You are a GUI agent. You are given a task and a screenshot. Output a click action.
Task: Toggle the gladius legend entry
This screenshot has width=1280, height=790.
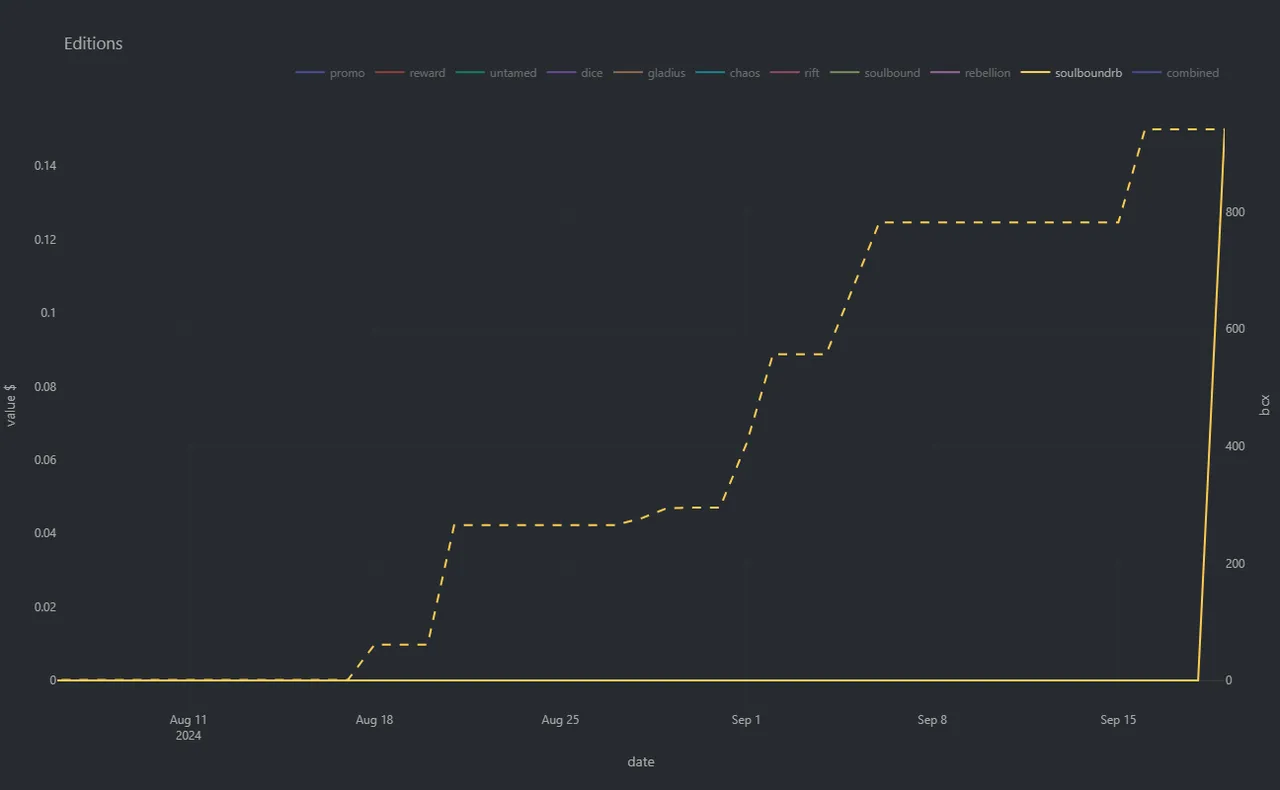(x=649, y=73)
